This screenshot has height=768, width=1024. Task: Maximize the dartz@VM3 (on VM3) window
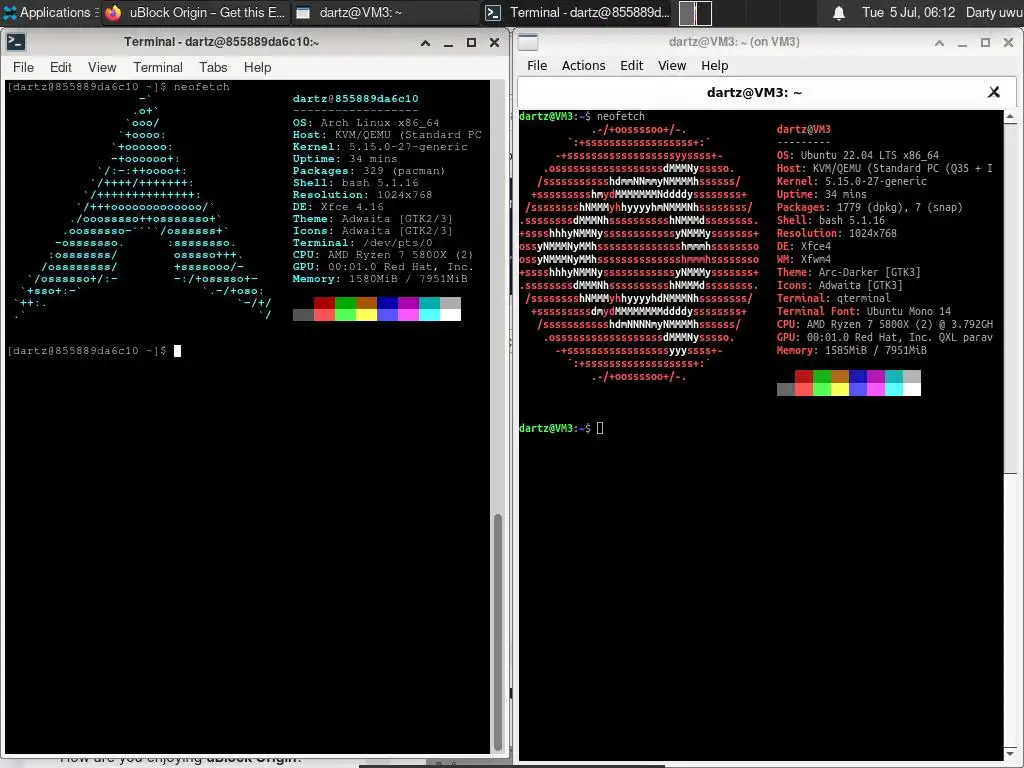(x=985, y=43)
